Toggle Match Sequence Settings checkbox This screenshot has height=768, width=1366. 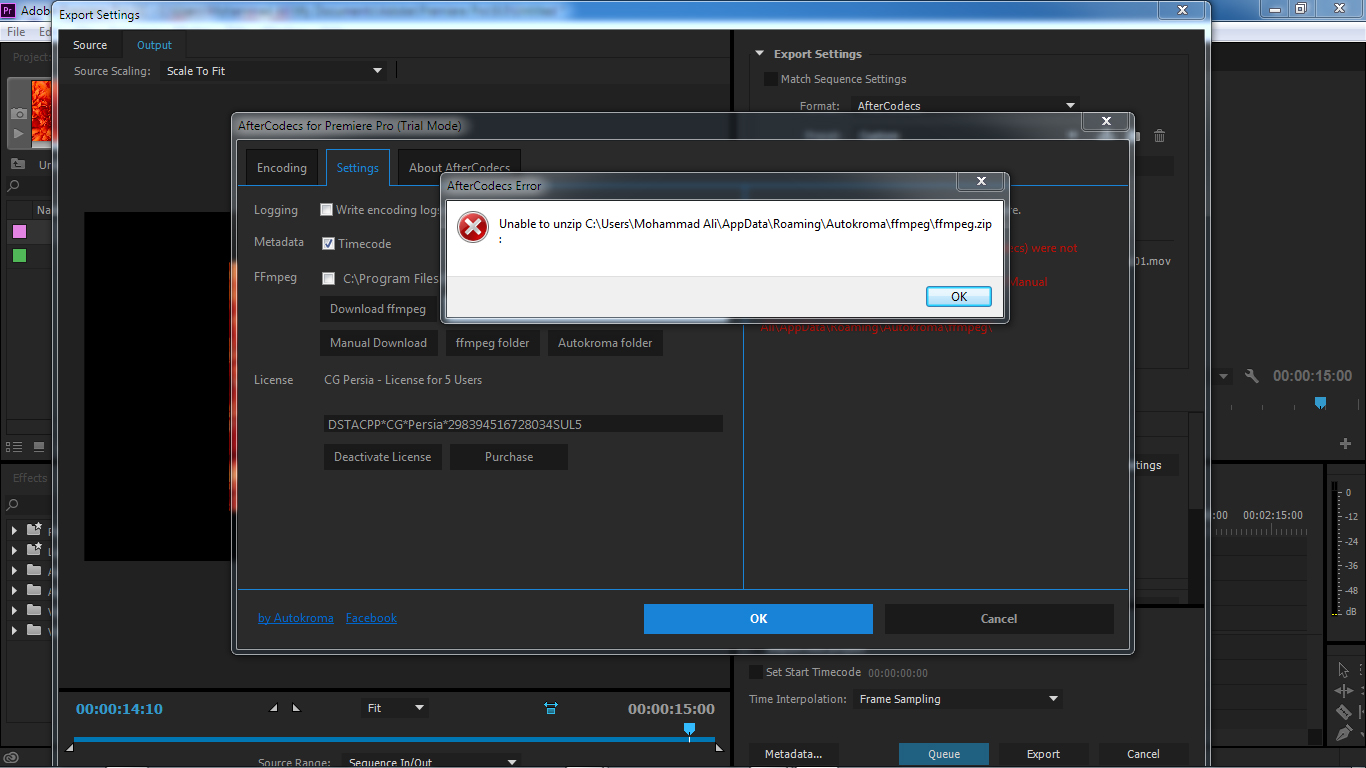tap(770, 79)
